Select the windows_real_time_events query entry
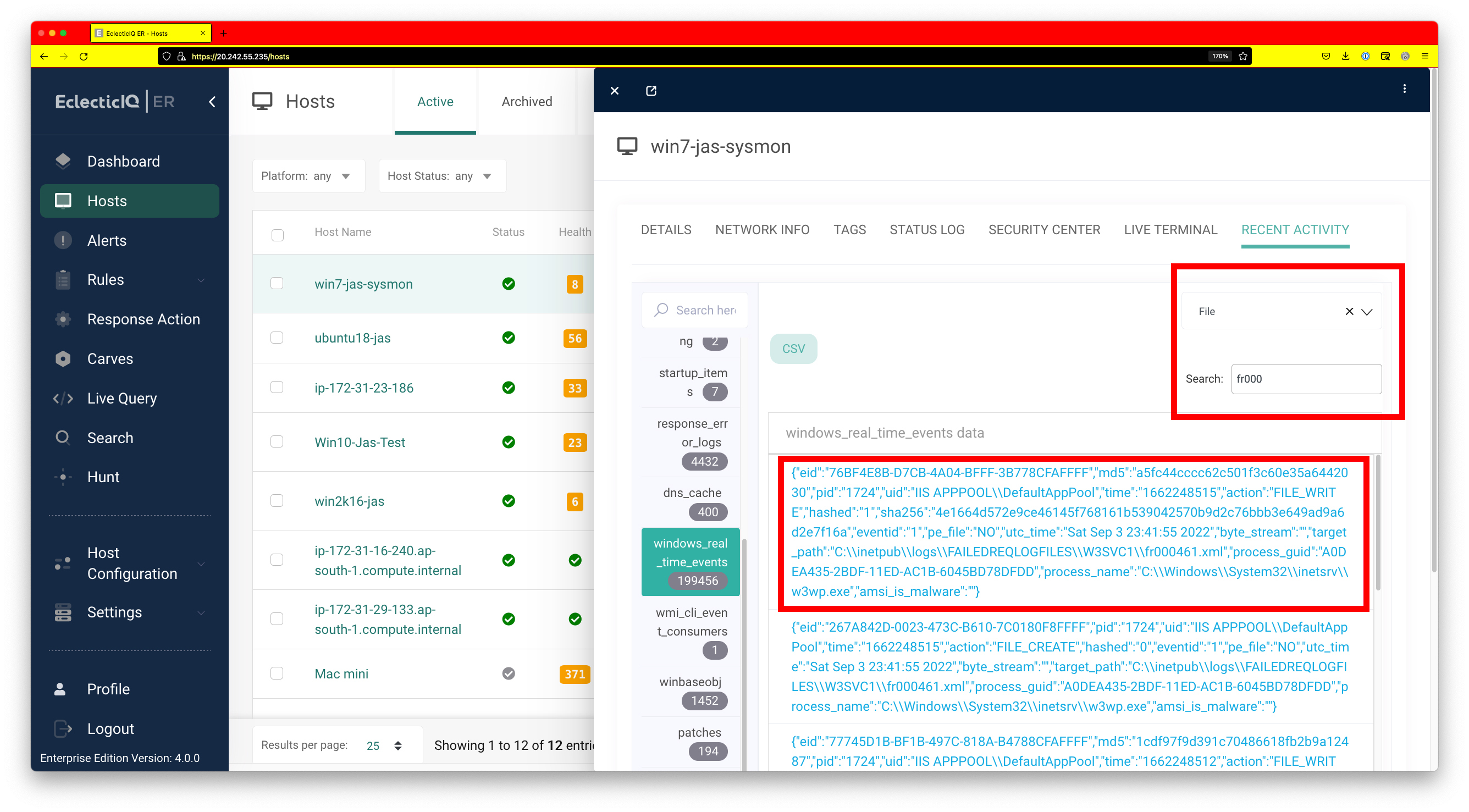1469x812 pixels. pyautogui.click(x=690, y=562)
